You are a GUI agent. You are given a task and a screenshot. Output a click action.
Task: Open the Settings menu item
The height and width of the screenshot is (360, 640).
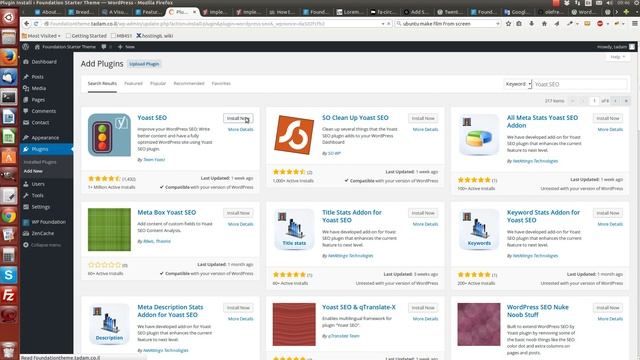40,207
